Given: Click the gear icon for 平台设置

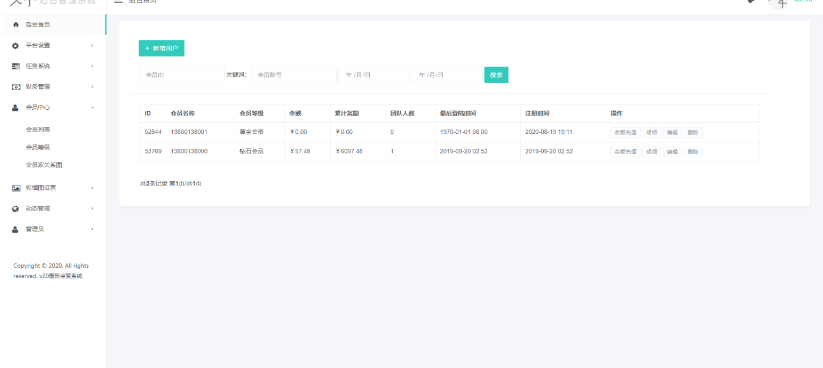Looking at the screenshot, I should coord(16,46).
